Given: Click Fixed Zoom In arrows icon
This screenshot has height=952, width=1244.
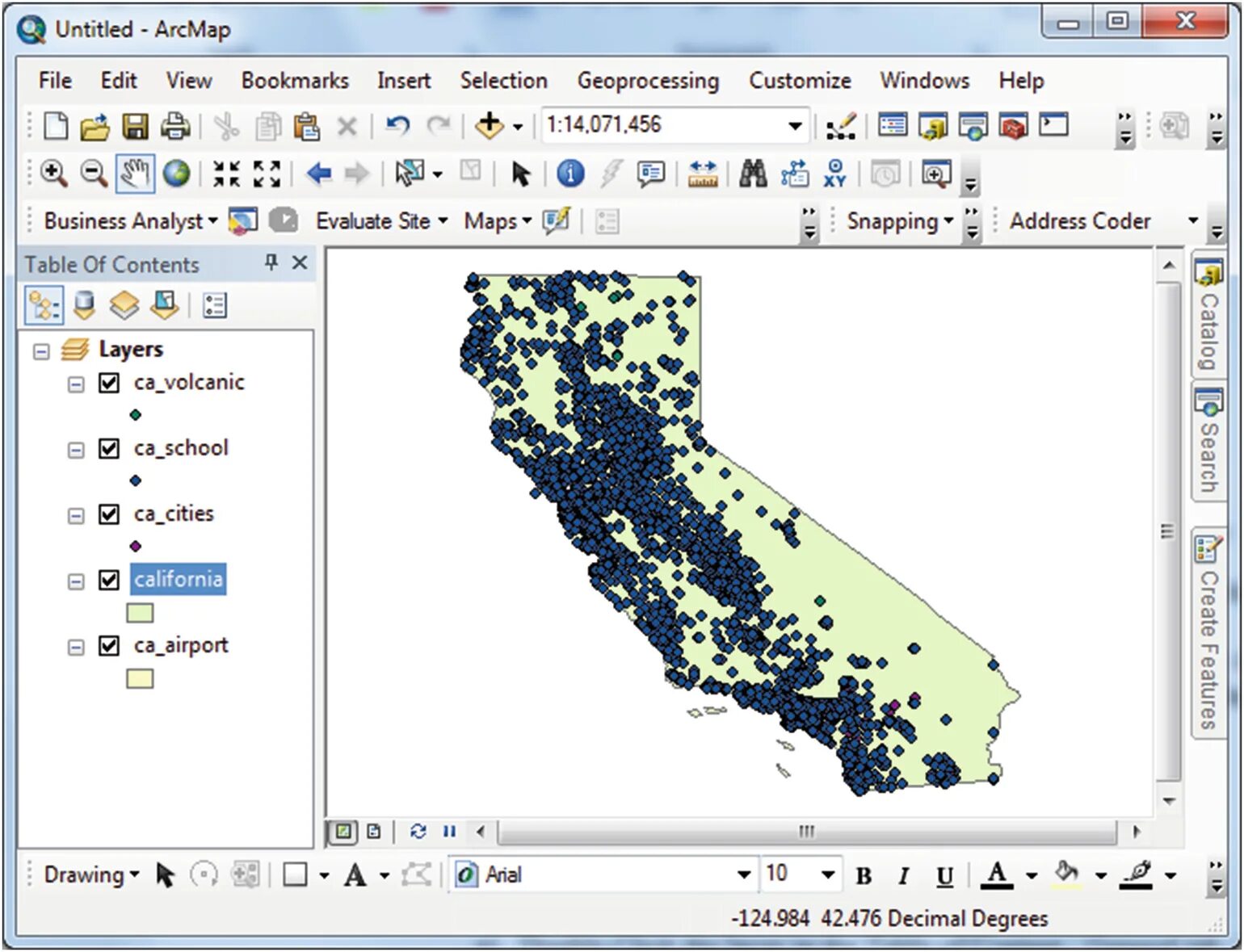Looking at the screenshot, I should (x=226, y=174).
